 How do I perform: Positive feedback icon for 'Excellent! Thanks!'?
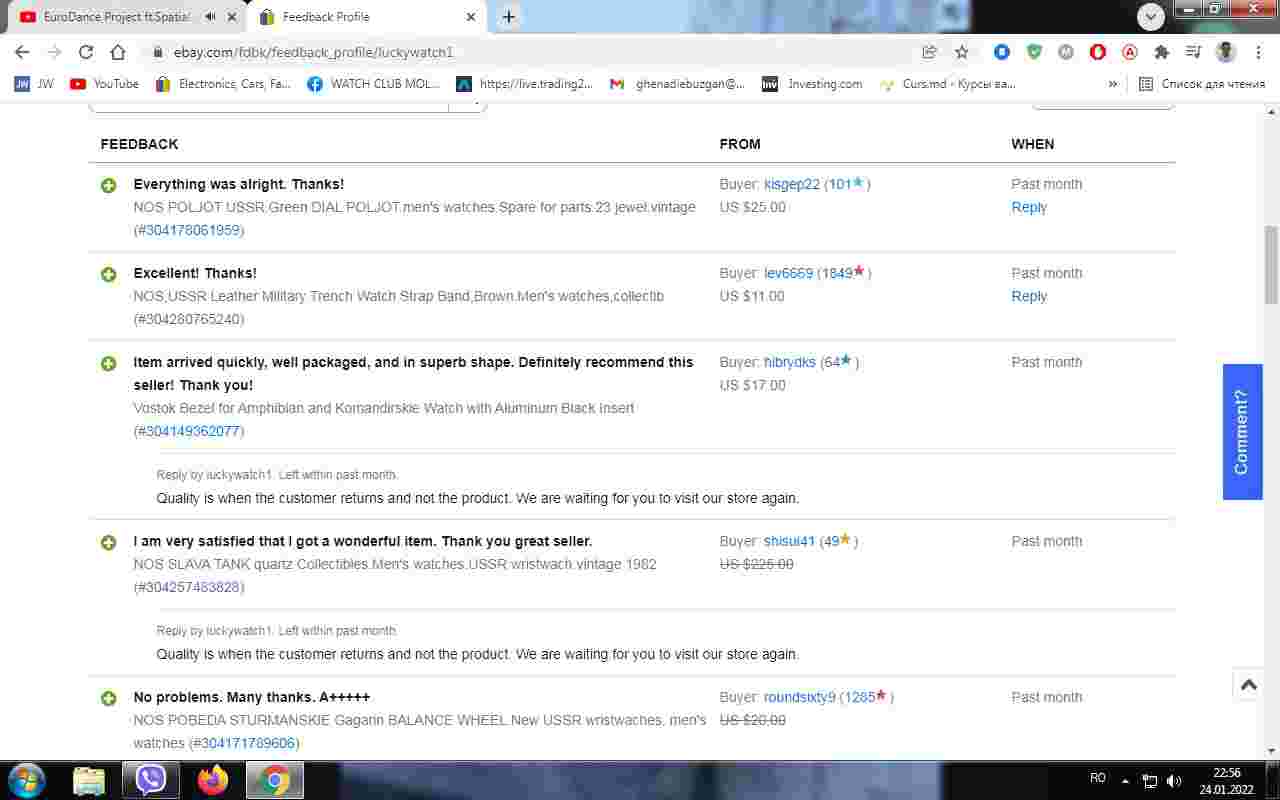click(x=109, y=274)
